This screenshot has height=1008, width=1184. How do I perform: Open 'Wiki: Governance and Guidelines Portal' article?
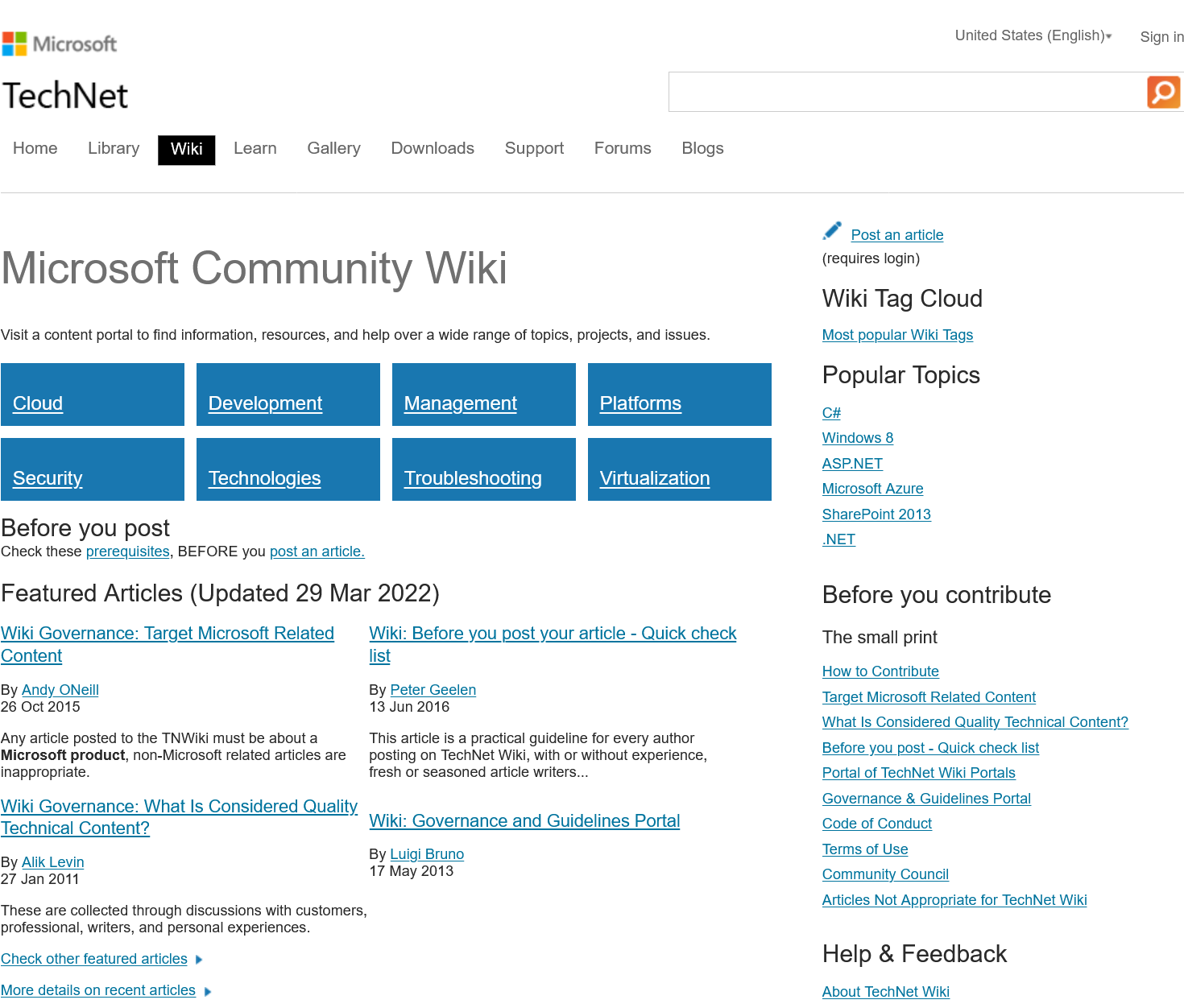[x=524, y=821]
